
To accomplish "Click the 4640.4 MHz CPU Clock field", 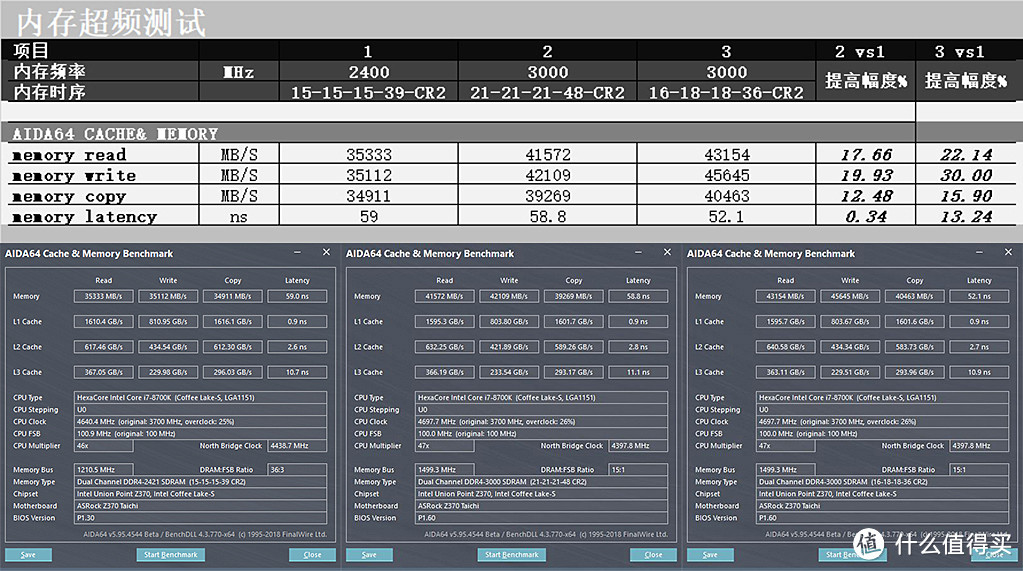I will [200, 422].
